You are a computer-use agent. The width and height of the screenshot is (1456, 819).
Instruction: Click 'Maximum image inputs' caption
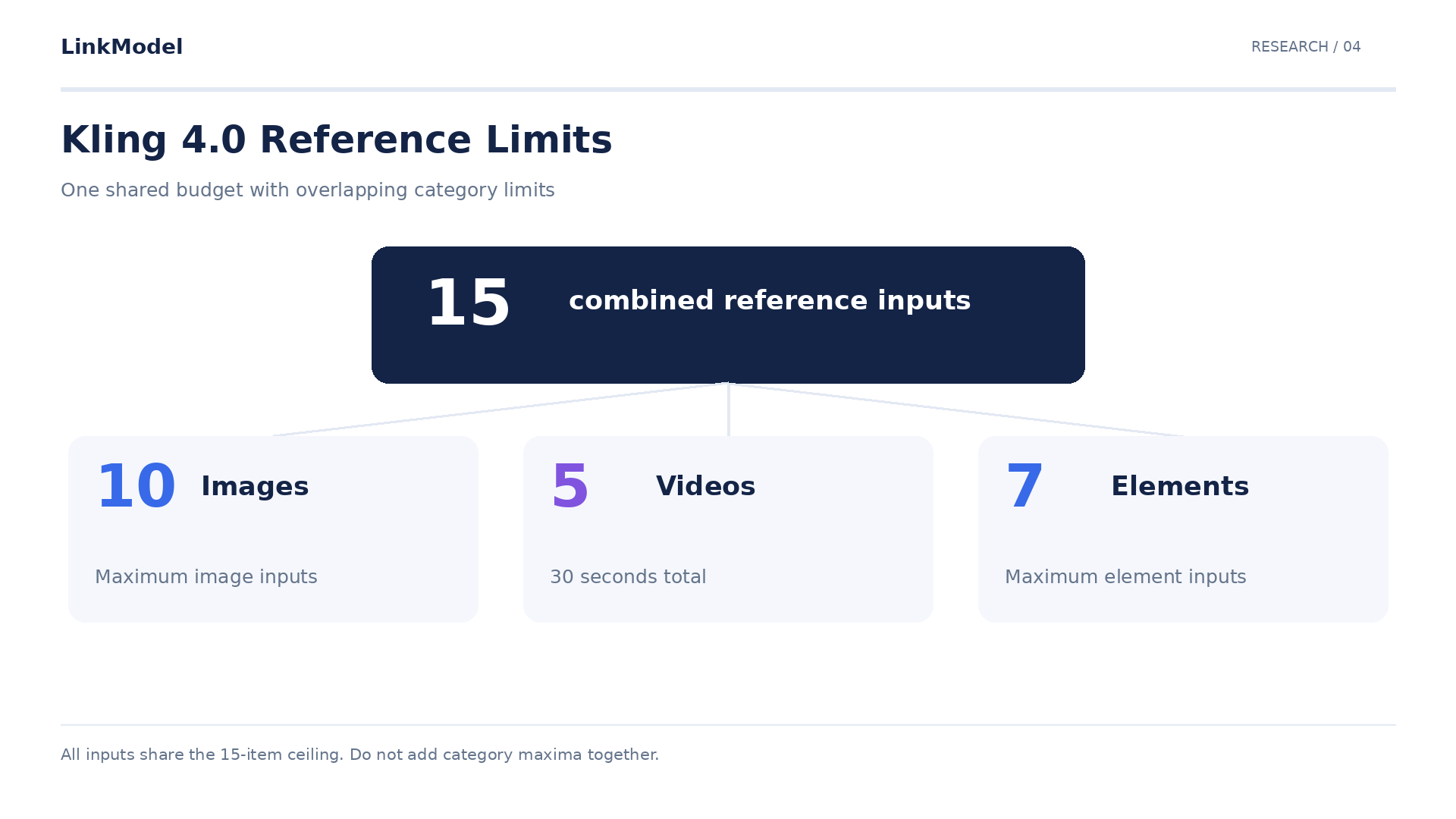click(206, 577)
